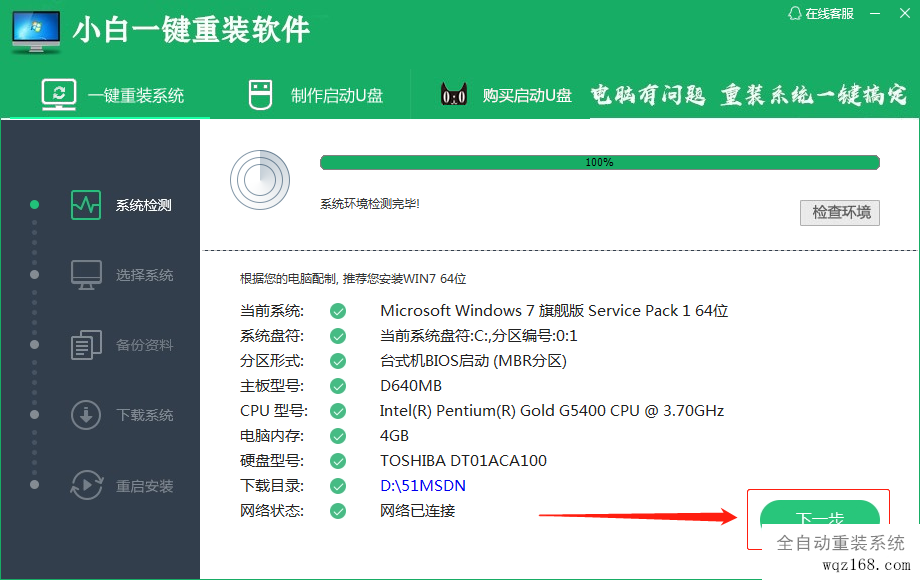Viewport: 920px width, 580px height.
Task: Click the U盘 drive icon
Action: [260, 95]
